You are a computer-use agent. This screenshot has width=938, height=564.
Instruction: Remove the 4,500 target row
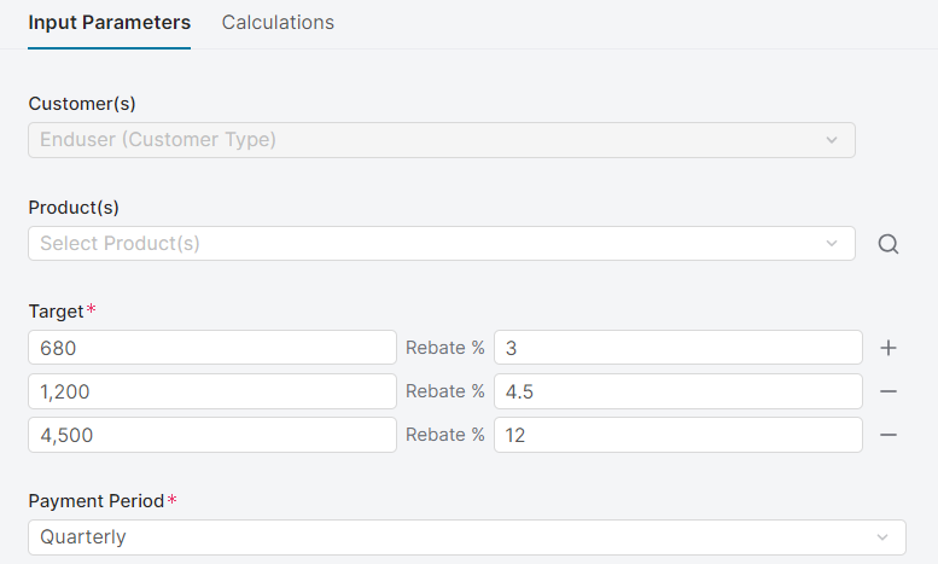(x=888, y=435)
